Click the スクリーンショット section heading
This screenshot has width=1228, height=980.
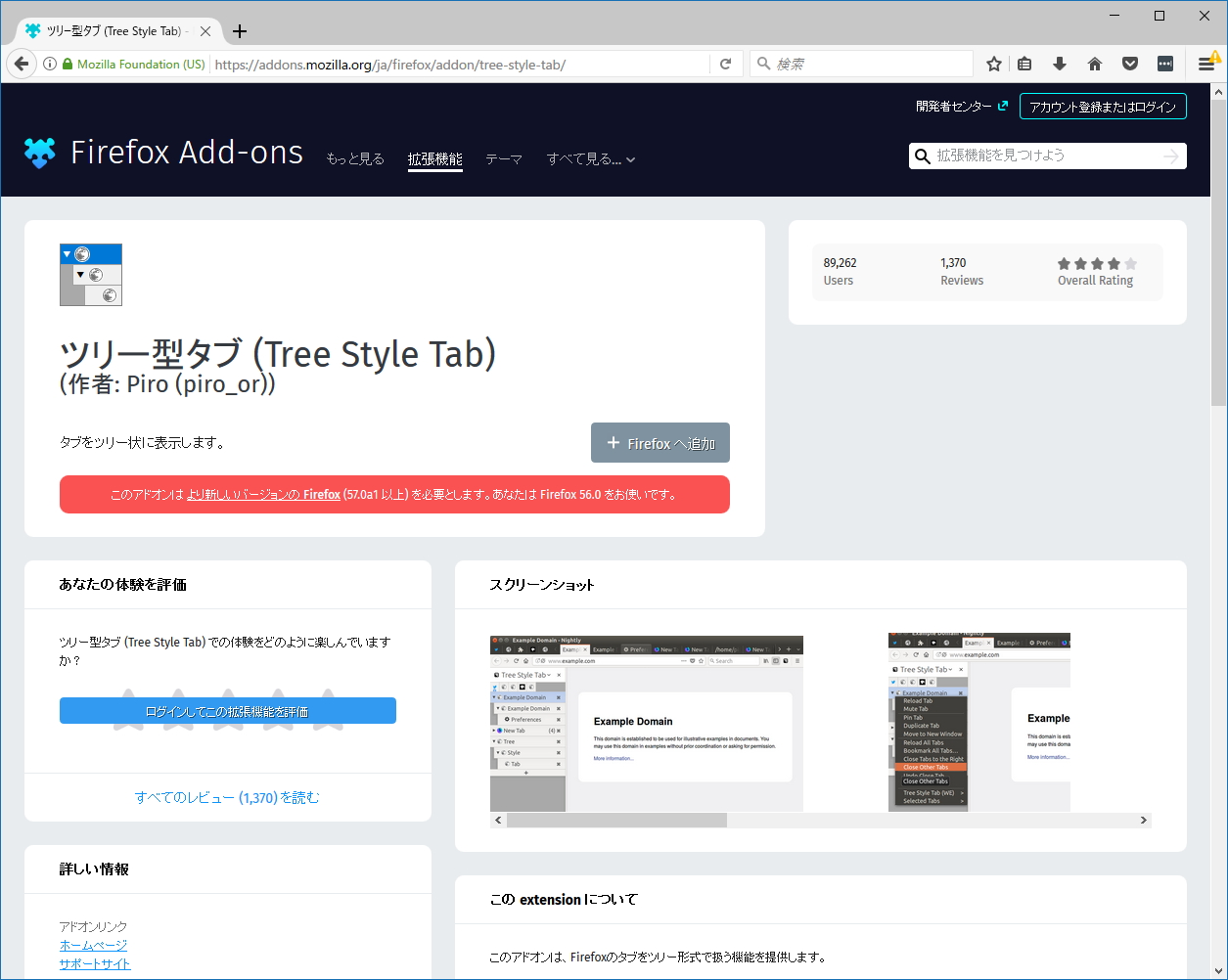pos(542,585)
